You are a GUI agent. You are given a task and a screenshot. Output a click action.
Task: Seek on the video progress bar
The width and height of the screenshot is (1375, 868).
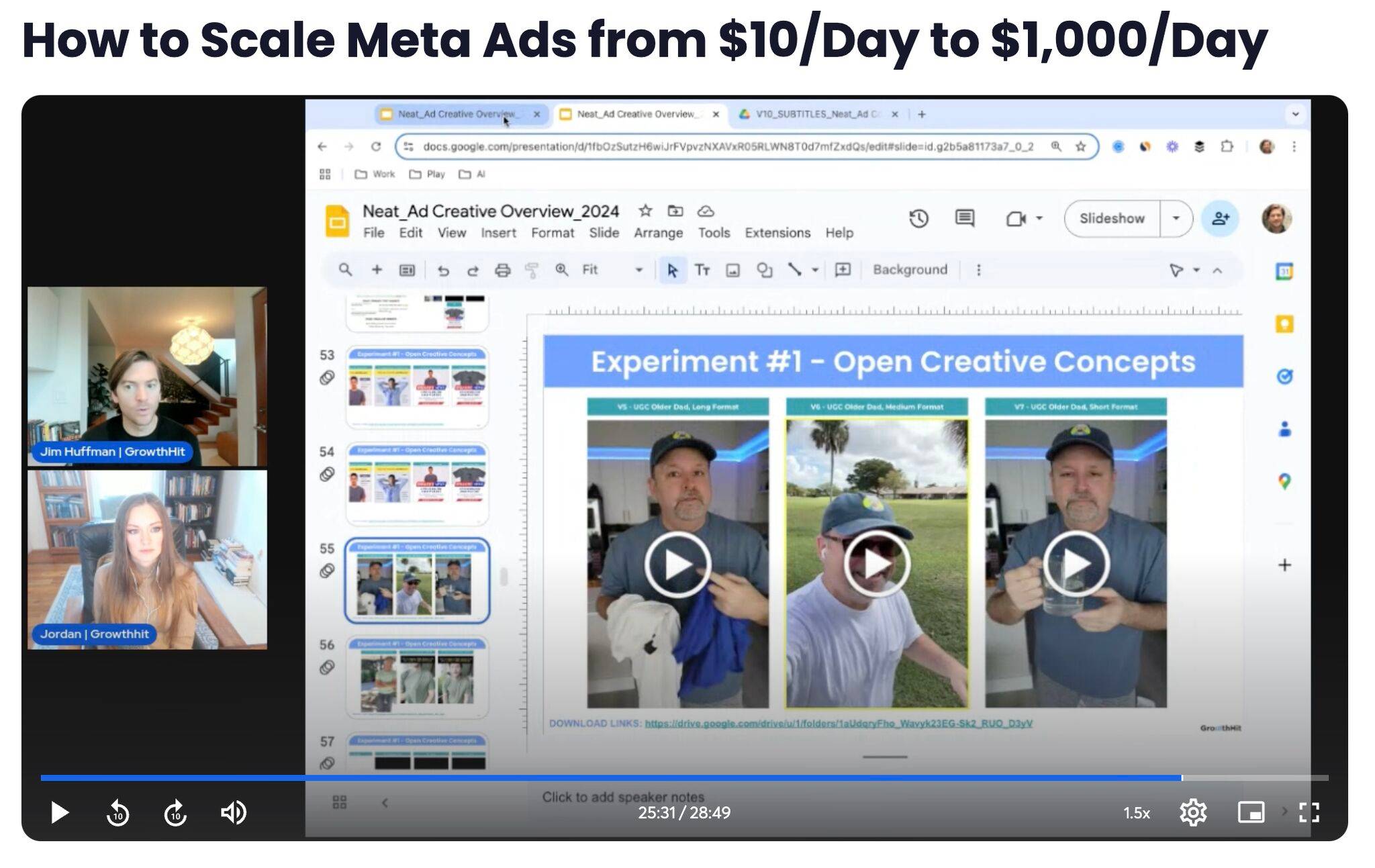[671, 777]
